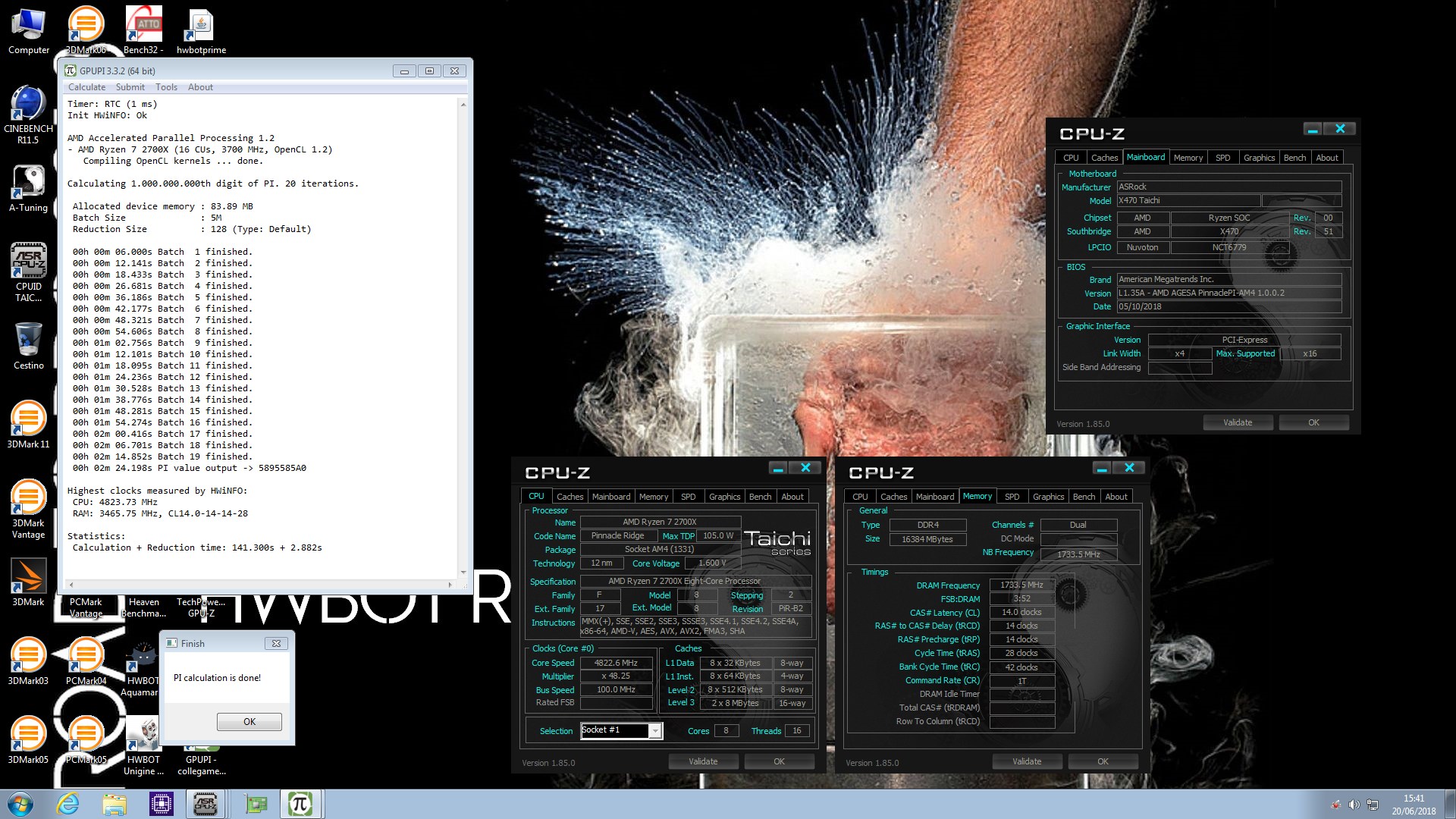Select SPD tab in CPU-Z Mainboard window
Screen dimensions: 1456x819
point(1222,158)
